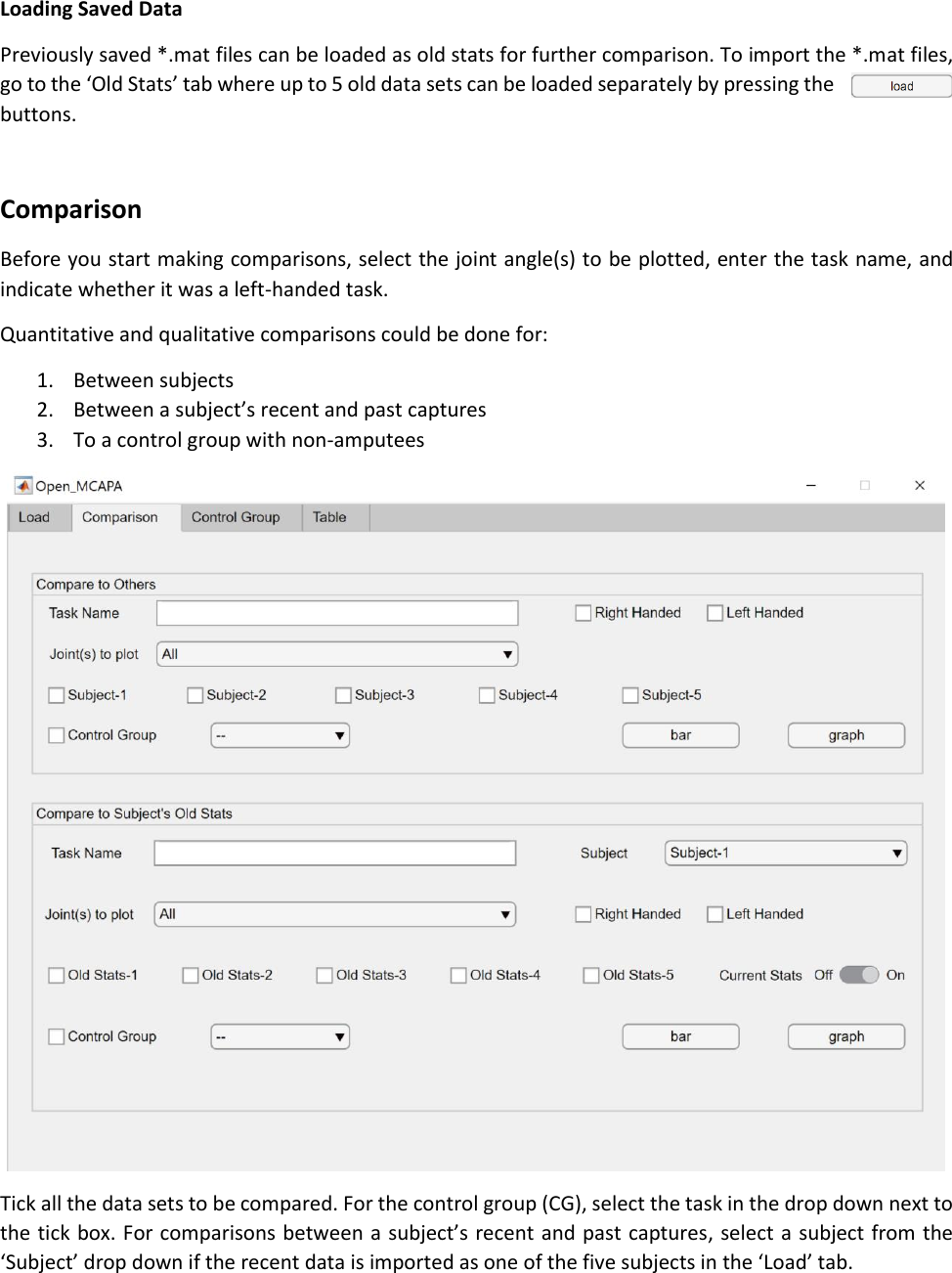
Task: Switch to the Table tab
Action: (x=329, y=517)
